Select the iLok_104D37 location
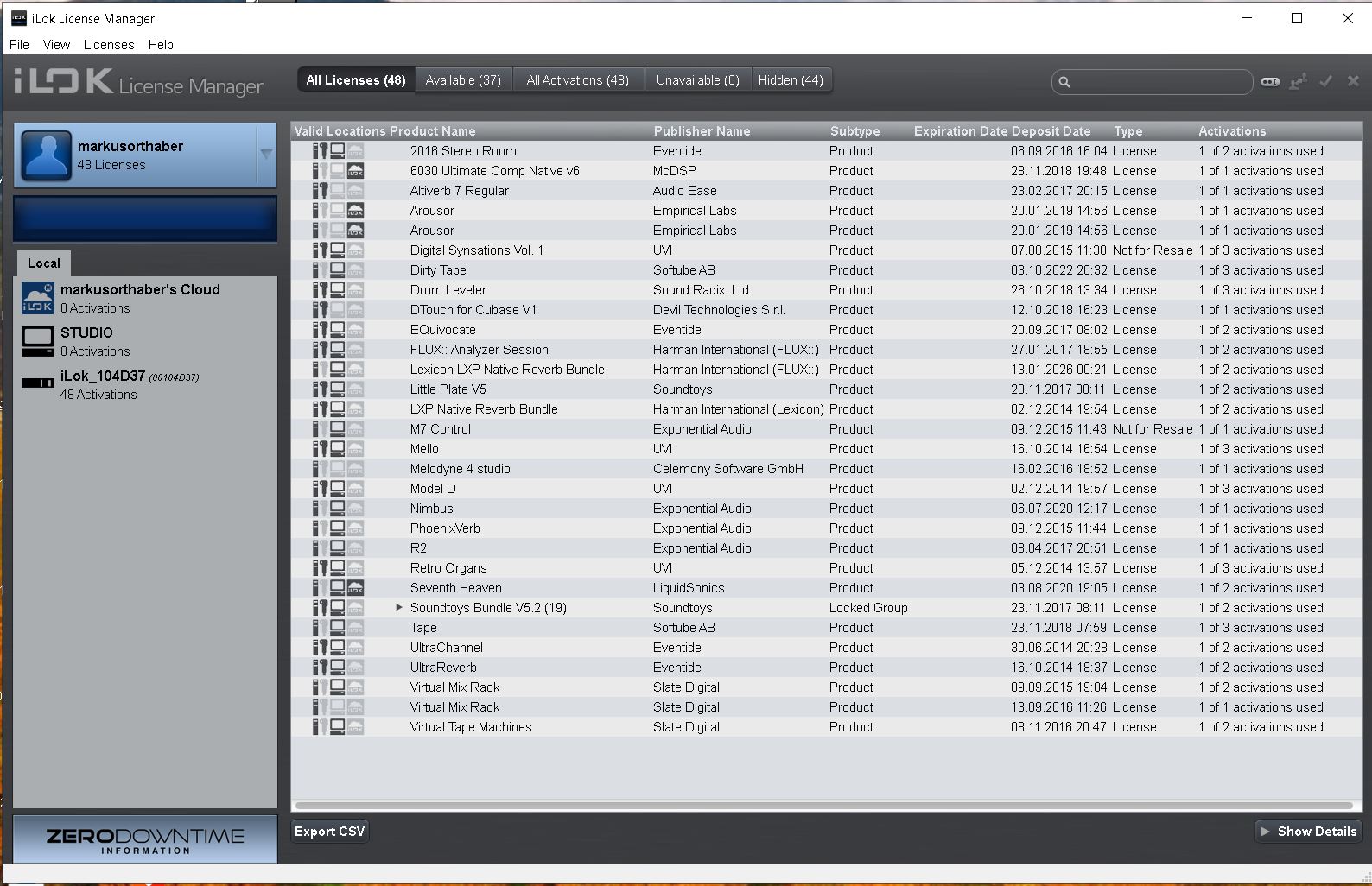 [145, 384]
